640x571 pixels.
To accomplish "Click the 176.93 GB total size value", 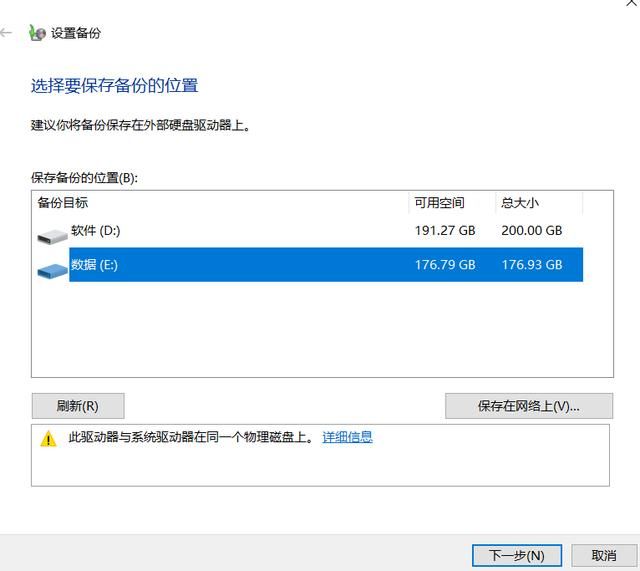I will click(532, 265).
